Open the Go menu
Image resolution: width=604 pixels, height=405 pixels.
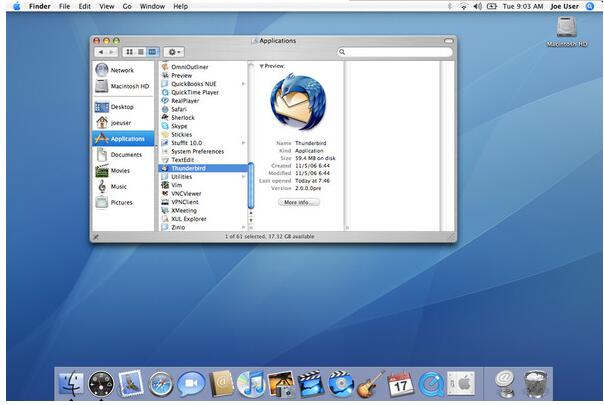click(126, 6)
